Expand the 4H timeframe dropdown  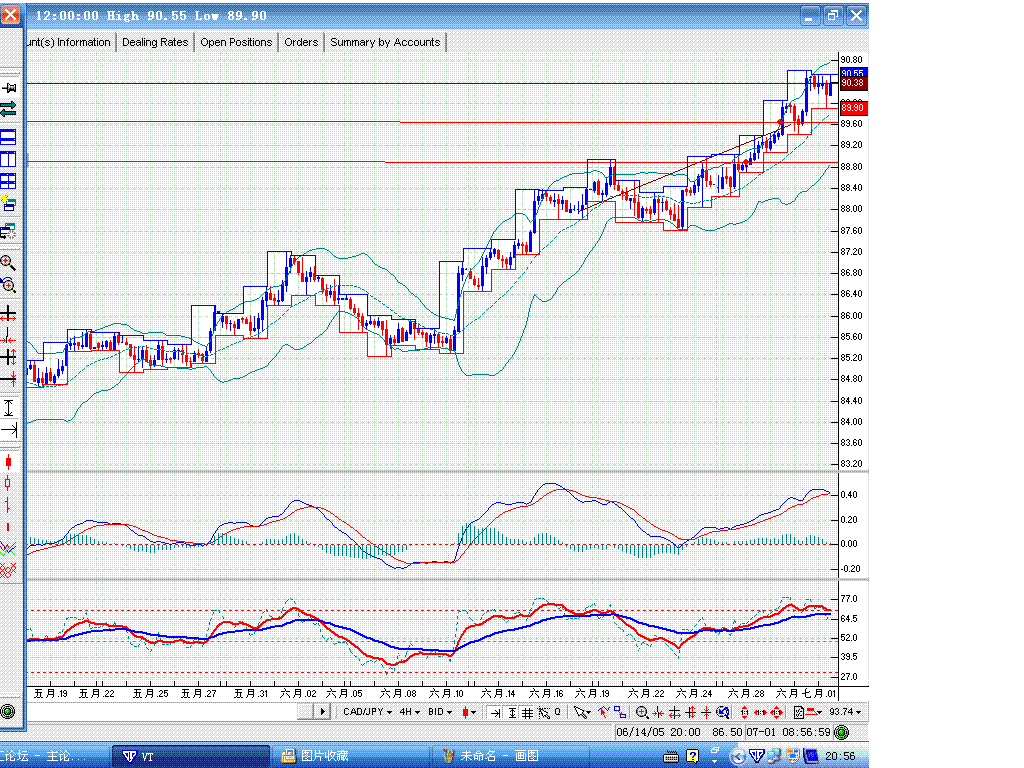(410, 712)
